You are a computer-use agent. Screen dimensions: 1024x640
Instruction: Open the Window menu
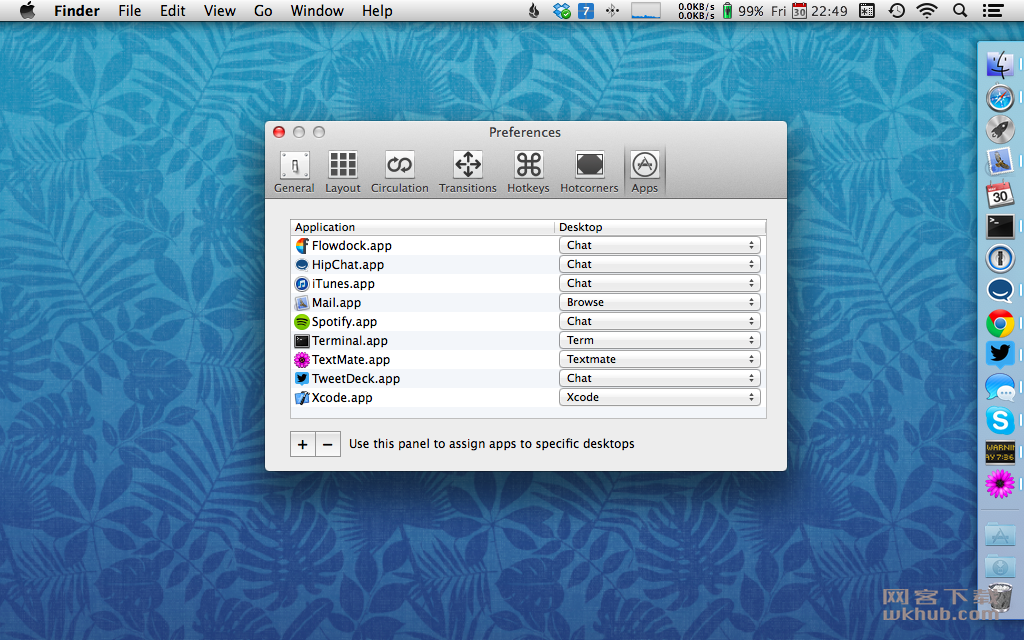317,10
